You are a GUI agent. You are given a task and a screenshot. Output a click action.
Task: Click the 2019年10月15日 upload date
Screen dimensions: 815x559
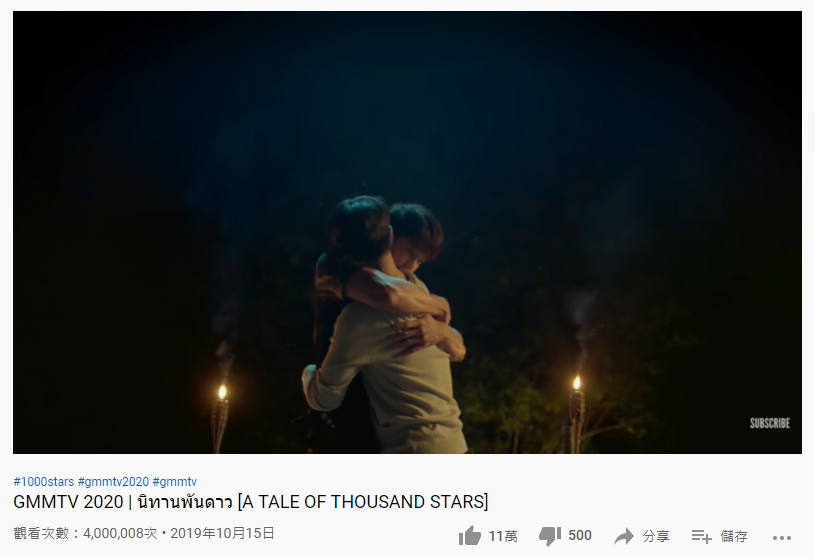pyautogui.click(x=222, y=534)
